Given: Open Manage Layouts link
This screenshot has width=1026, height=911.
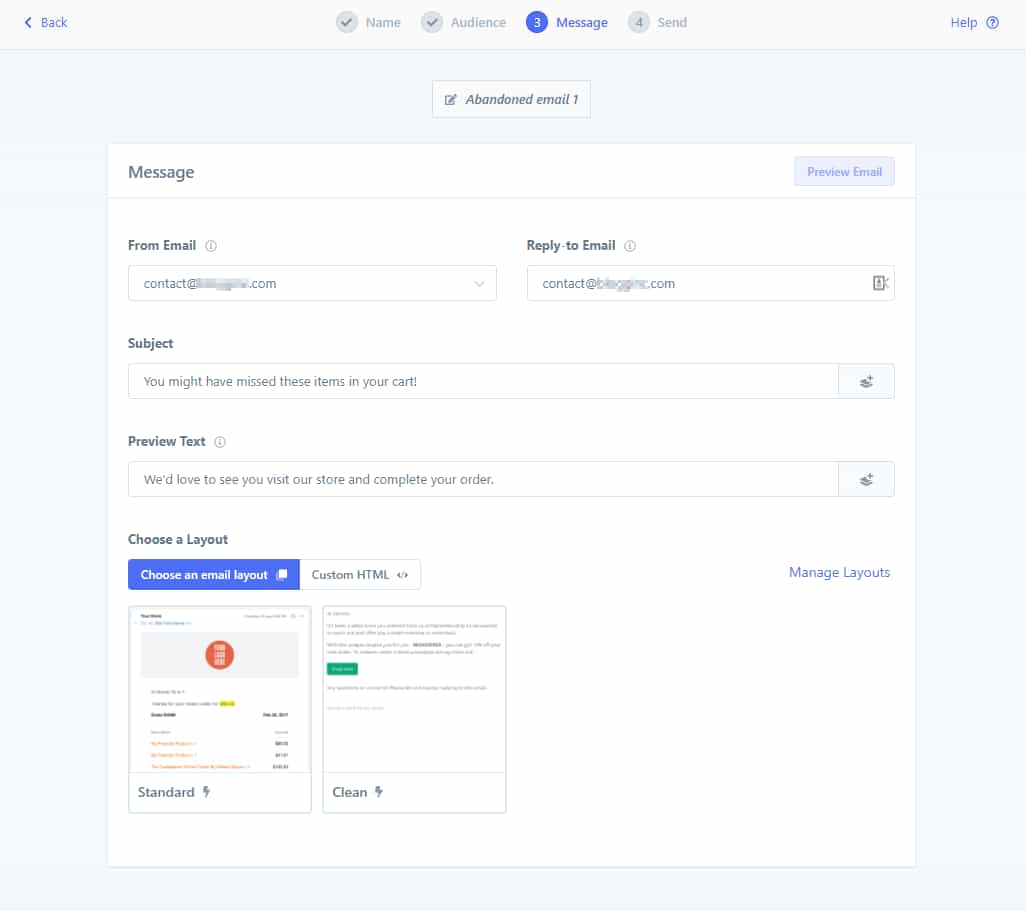Looking at the screenshot, I should click(x=840, y=573).
